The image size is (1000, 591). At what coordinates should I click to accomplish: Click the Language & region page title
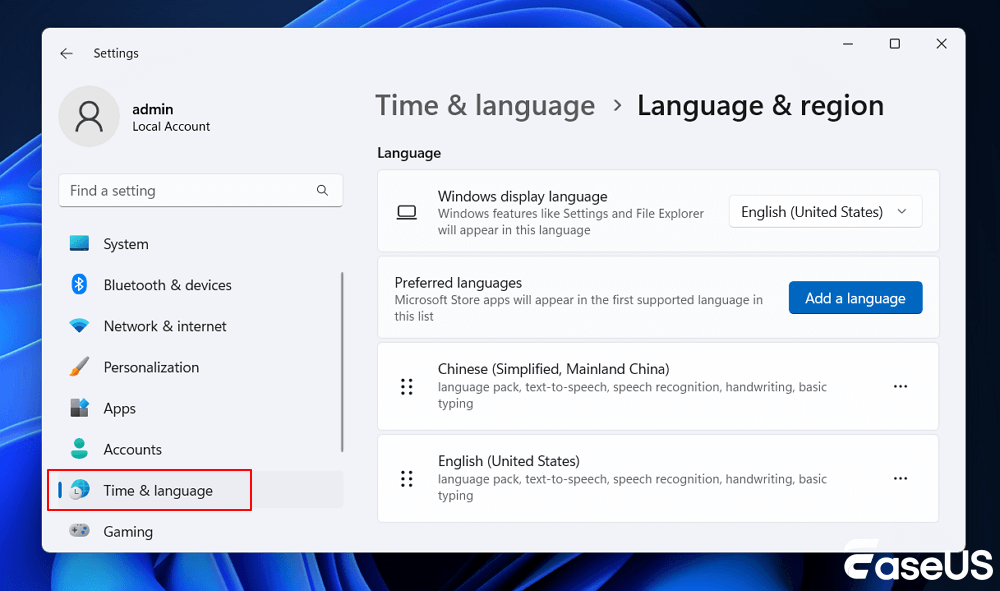[x=760, y=106]
